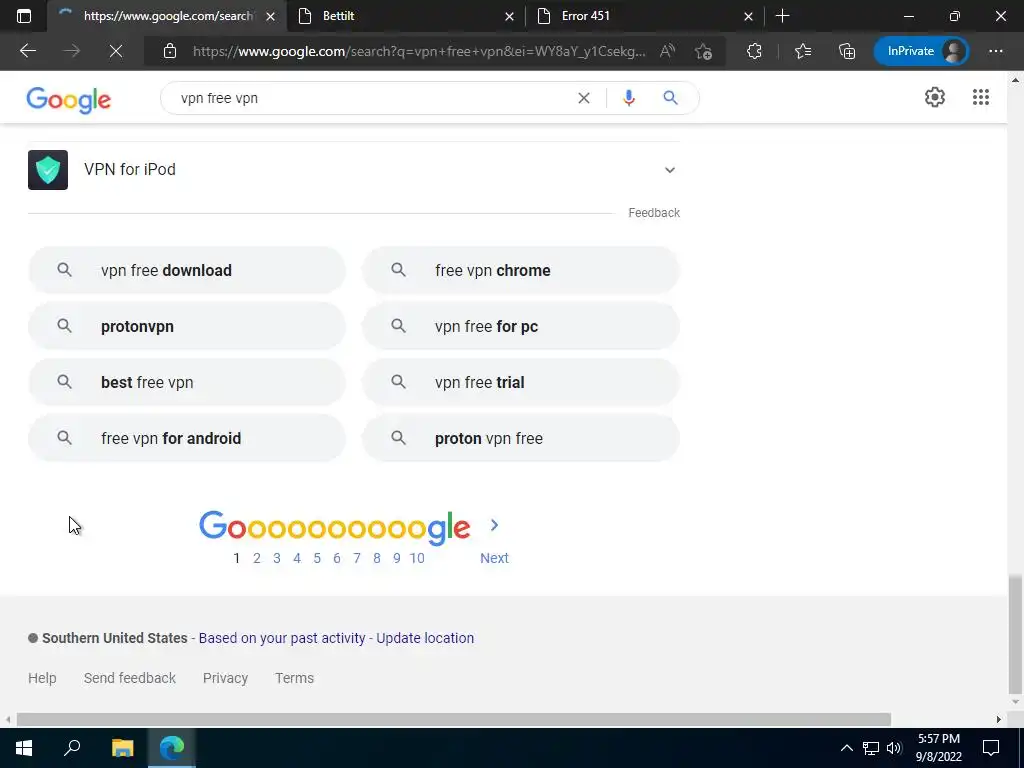Open network status tray icon
Image resolution: width=1024 pixels, height=768 pixels.
(x=871, y=748)
